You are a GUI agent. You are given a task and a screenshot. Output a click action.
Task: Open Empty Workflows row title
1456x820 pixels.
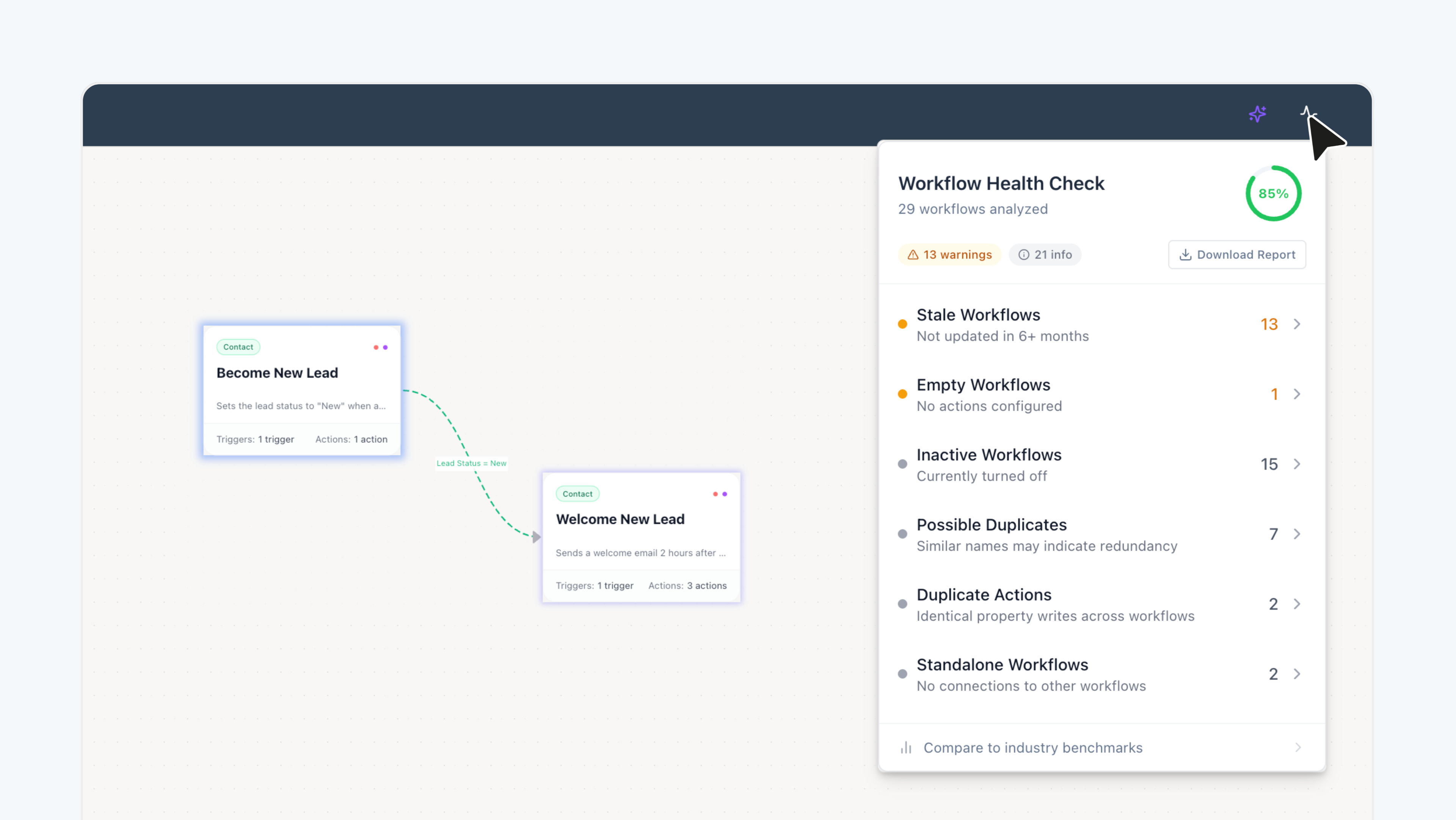coord(984,385)
